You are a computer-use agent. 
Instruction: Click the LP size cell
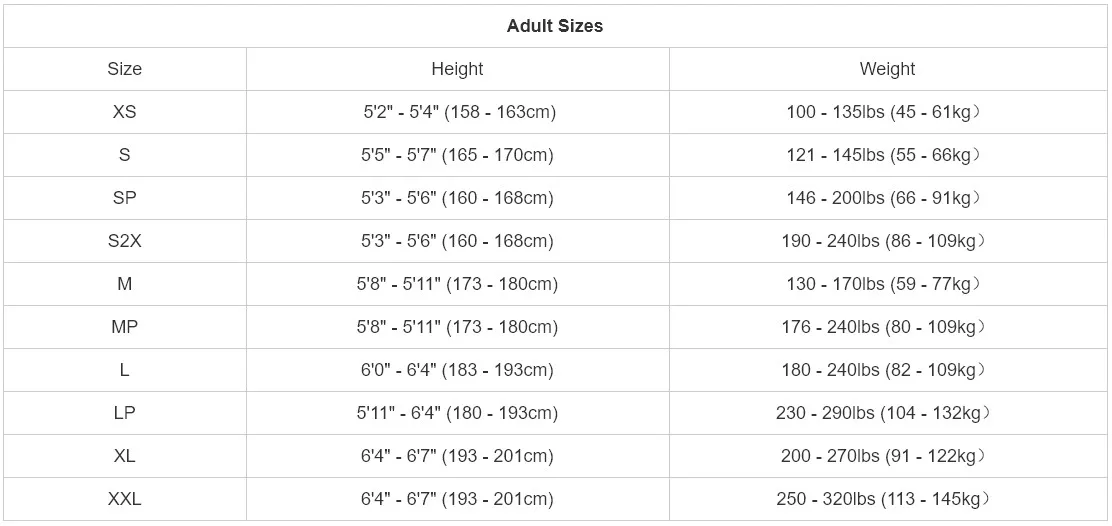click(x=125, y=413)
